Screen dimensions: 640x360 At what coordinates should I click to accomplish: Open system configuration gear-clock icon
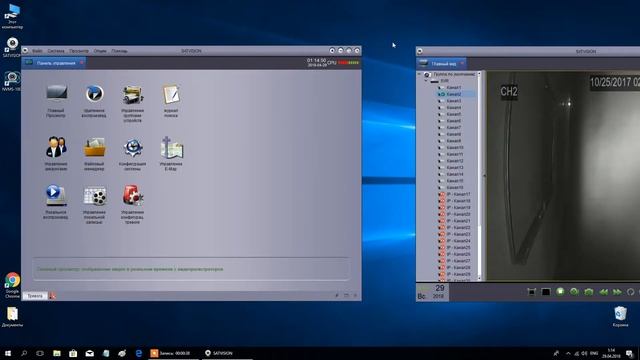[x=133, y=147]
